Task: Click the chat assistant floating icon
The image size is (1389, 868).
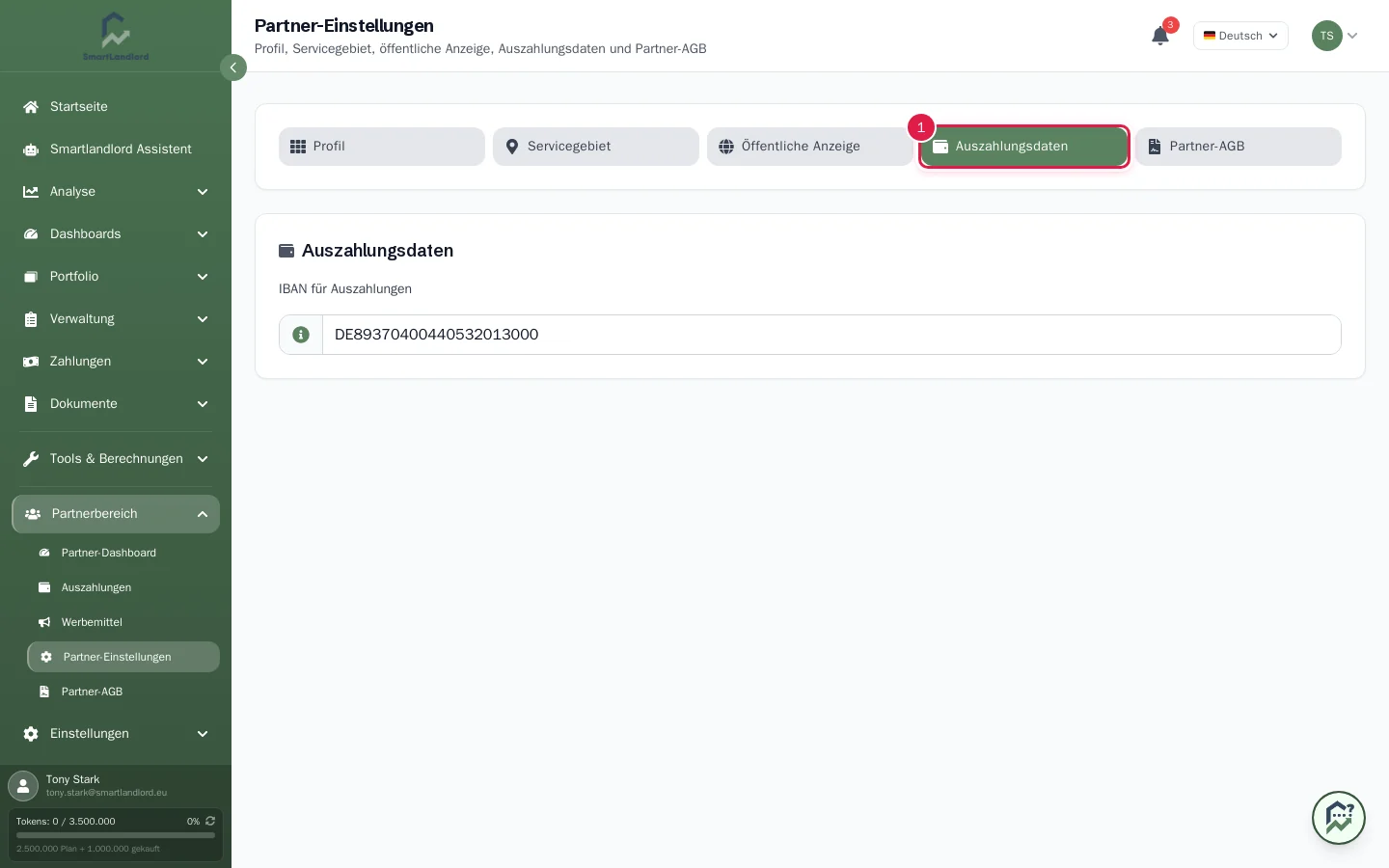Action: pyautogui.click(x=1338, y=818)
